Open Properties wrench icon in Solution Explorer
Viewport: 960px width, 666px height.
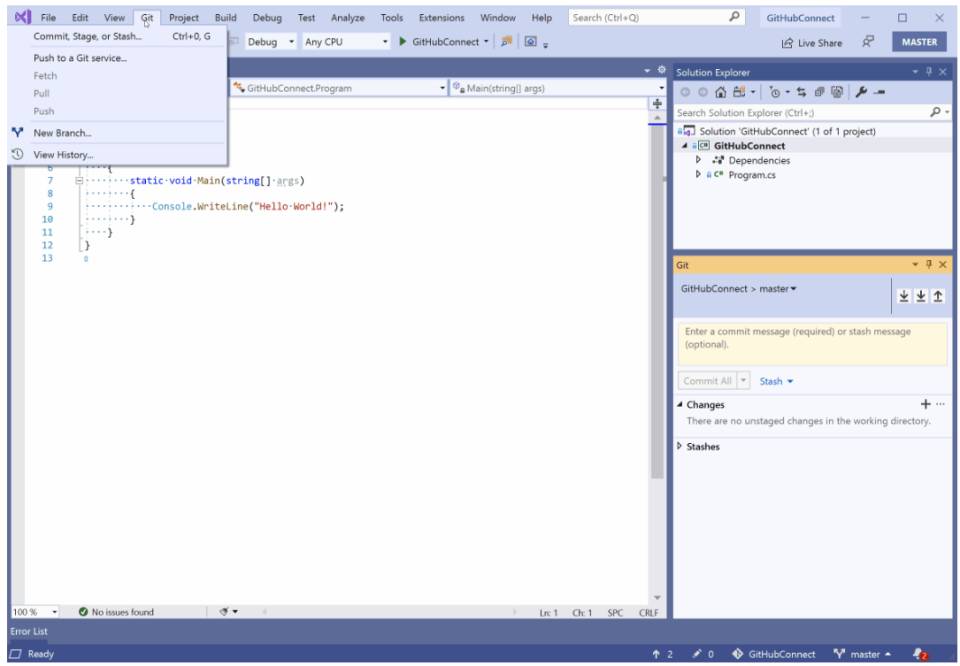pos(861,92)
